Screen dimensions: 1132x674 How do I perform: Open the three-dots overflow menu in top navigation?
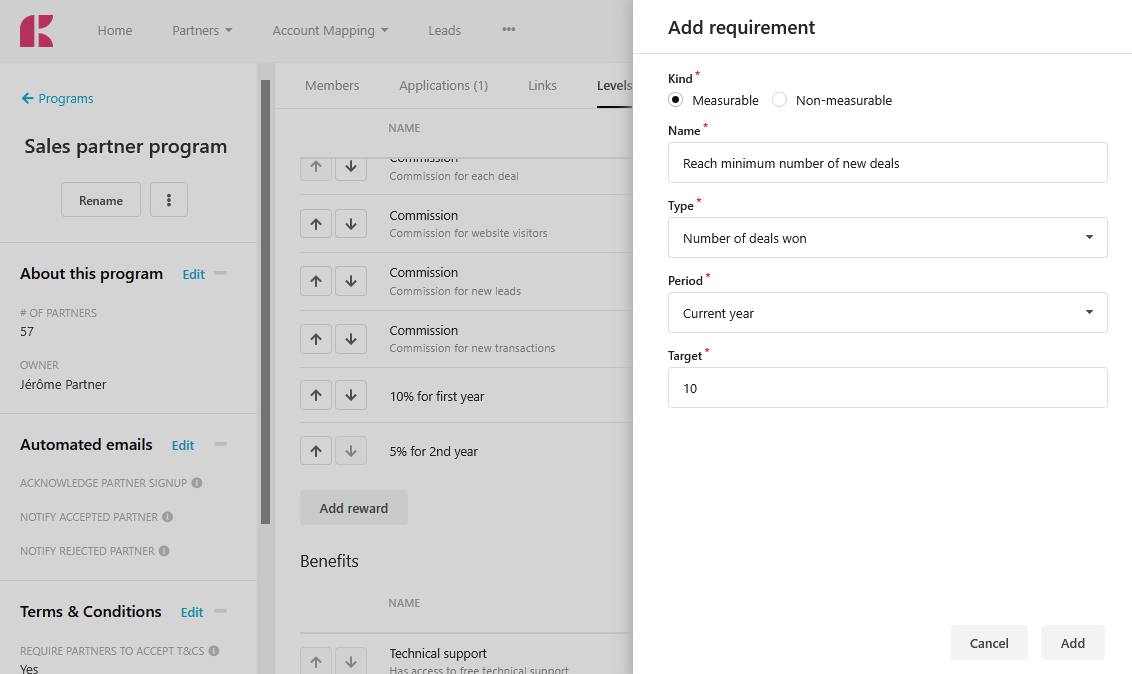point(509,30)
